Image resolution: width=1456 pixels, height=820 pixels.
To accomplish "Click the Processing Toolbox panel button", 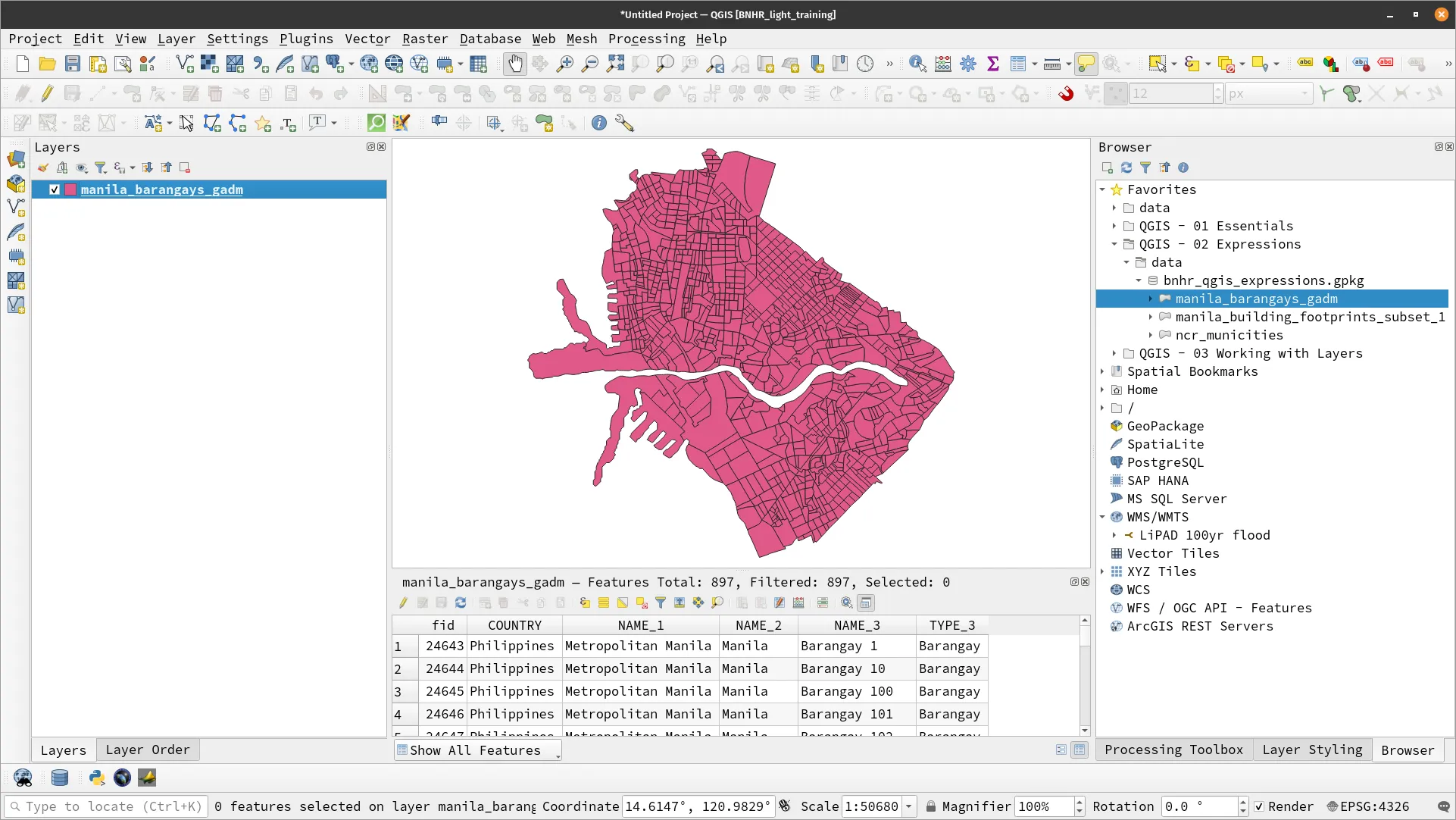I will 1173,750.
